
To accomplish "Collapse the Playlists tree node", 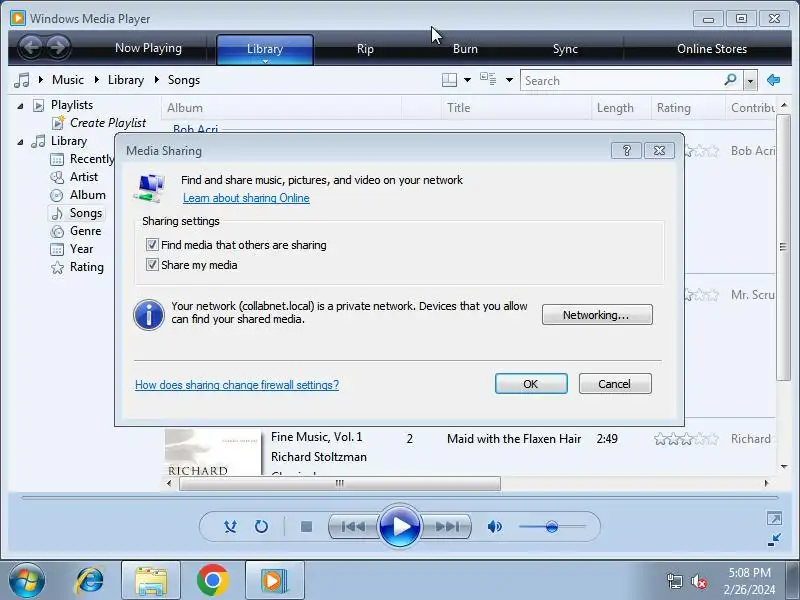I will click(20, 106).
